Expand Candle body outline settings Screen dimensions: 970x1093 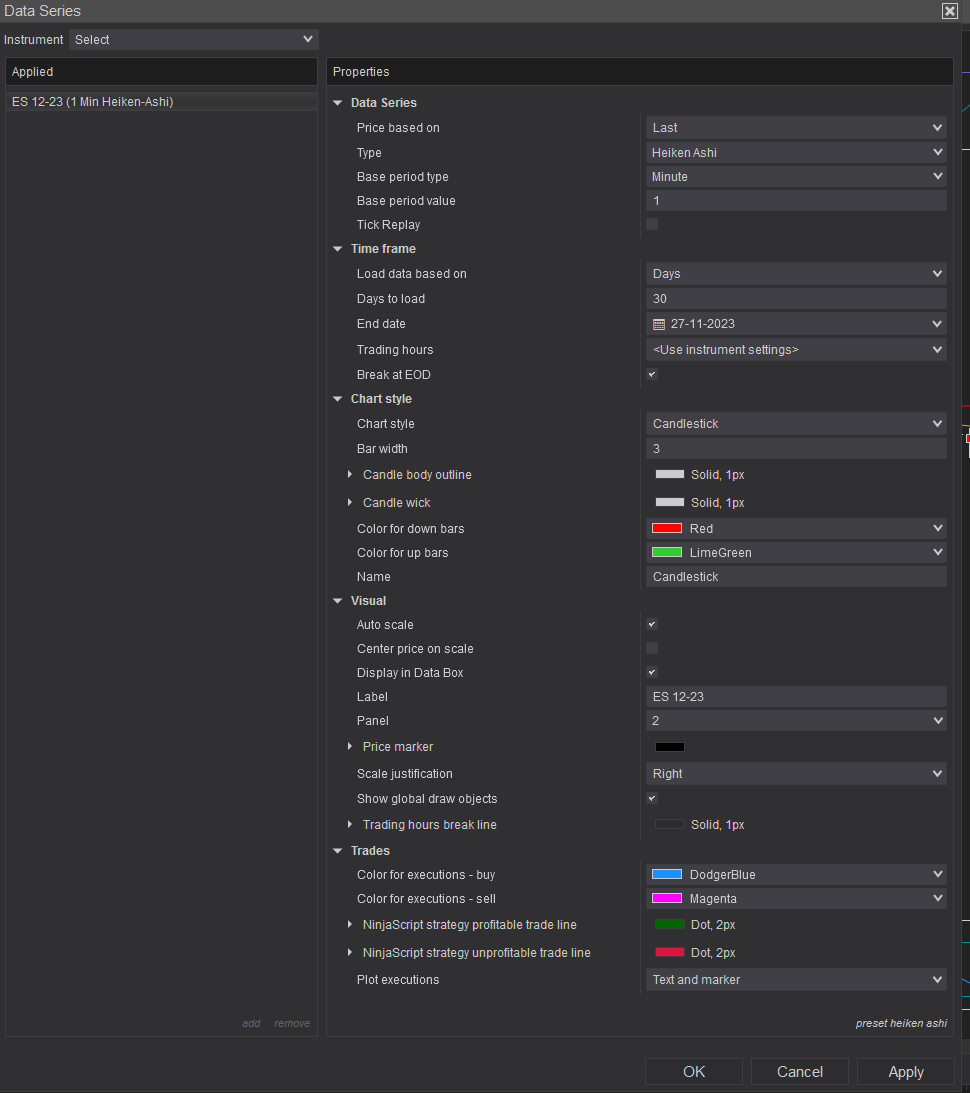click(x=350, y=475)
